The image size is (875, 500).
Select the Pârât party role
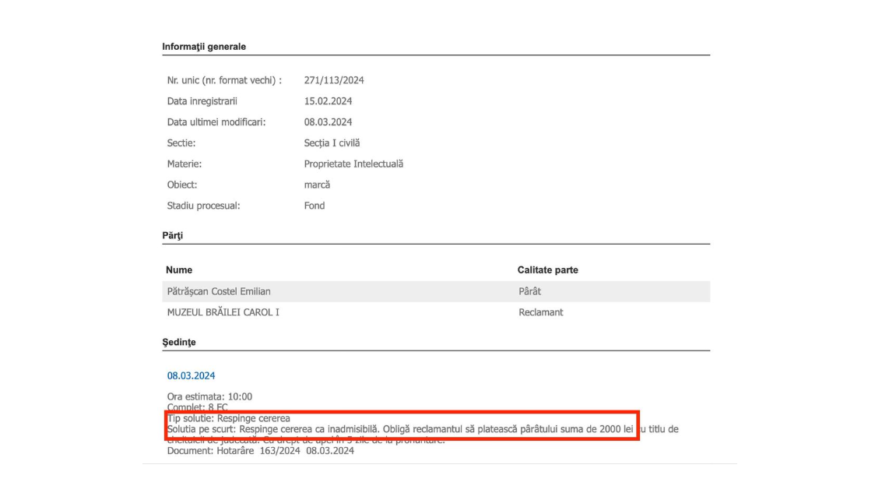[531, 291]
